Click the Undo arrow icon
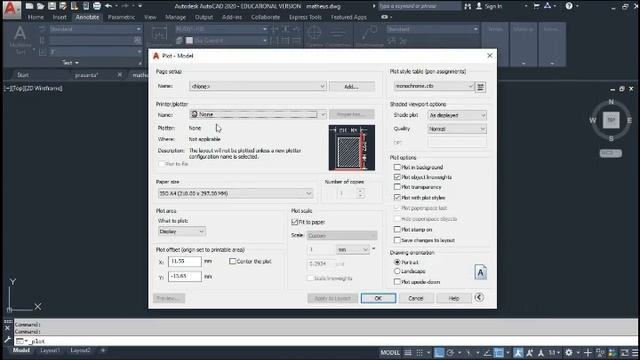The width and height of the screenshot is (640, 360). click(108, 6)
